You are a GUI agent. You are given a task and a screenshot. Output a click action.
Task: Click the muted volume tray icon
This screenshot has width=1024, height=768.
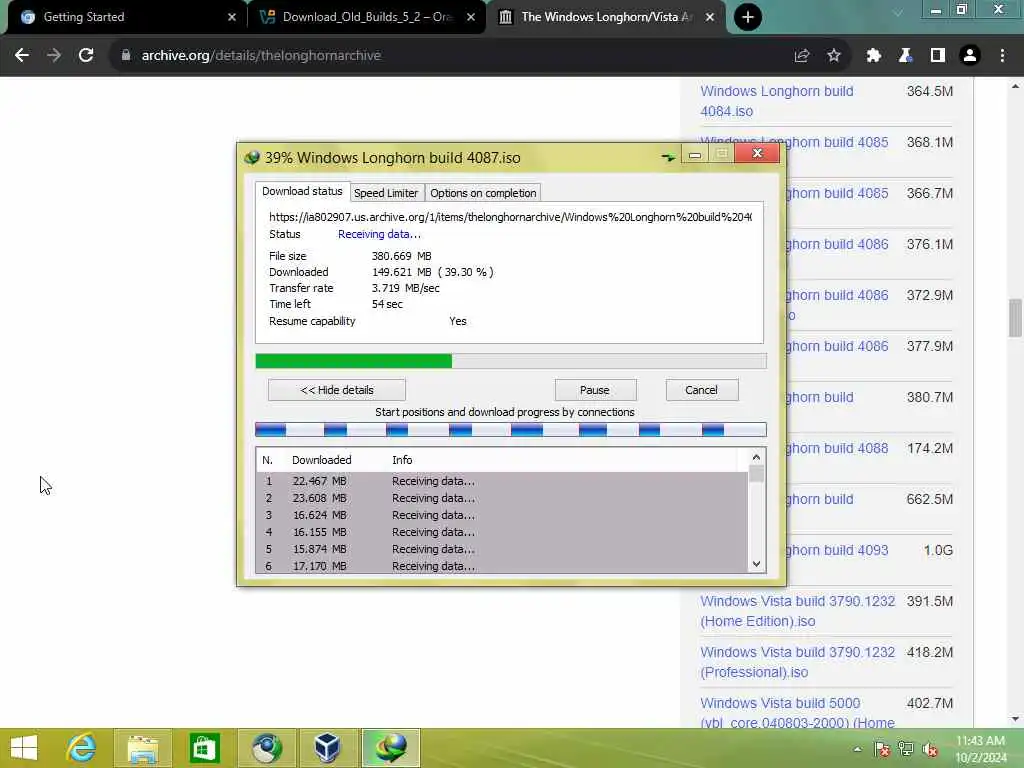pyautogui.click(x=930, y=749)
